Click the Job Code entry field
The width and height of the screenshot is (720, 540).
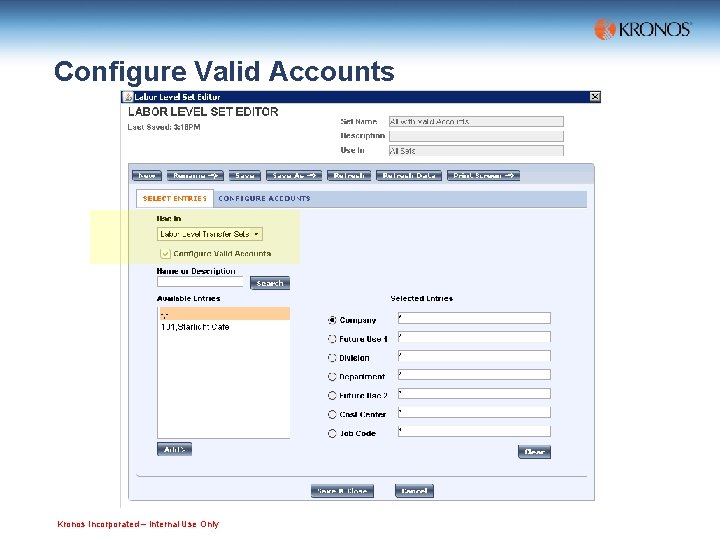[x=474, y=431]
